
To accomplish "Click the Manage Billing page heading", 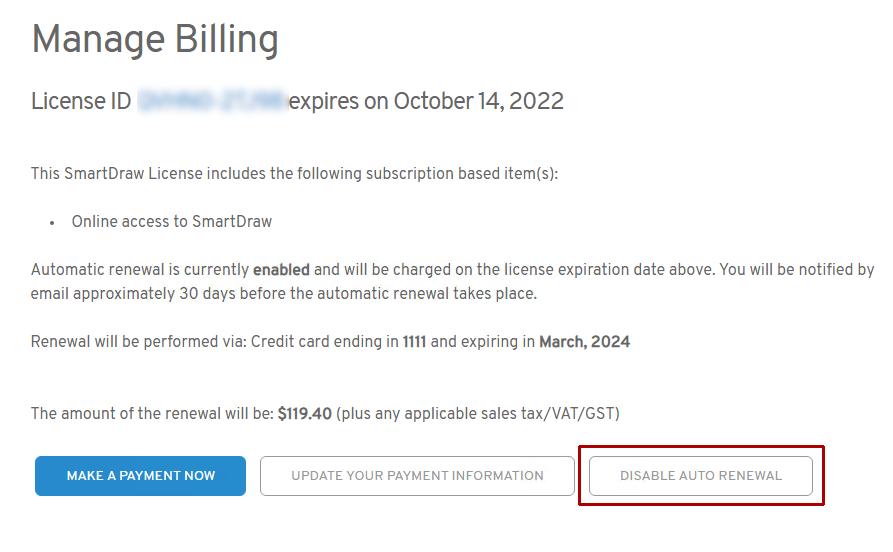I will 155,40.
